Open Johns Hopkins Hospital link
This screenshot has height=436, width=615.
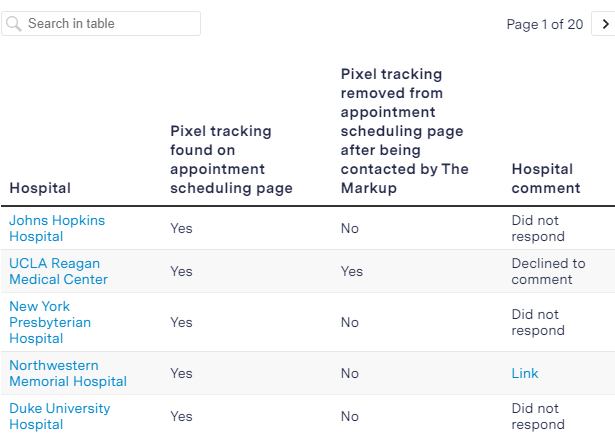coord(57,228)
